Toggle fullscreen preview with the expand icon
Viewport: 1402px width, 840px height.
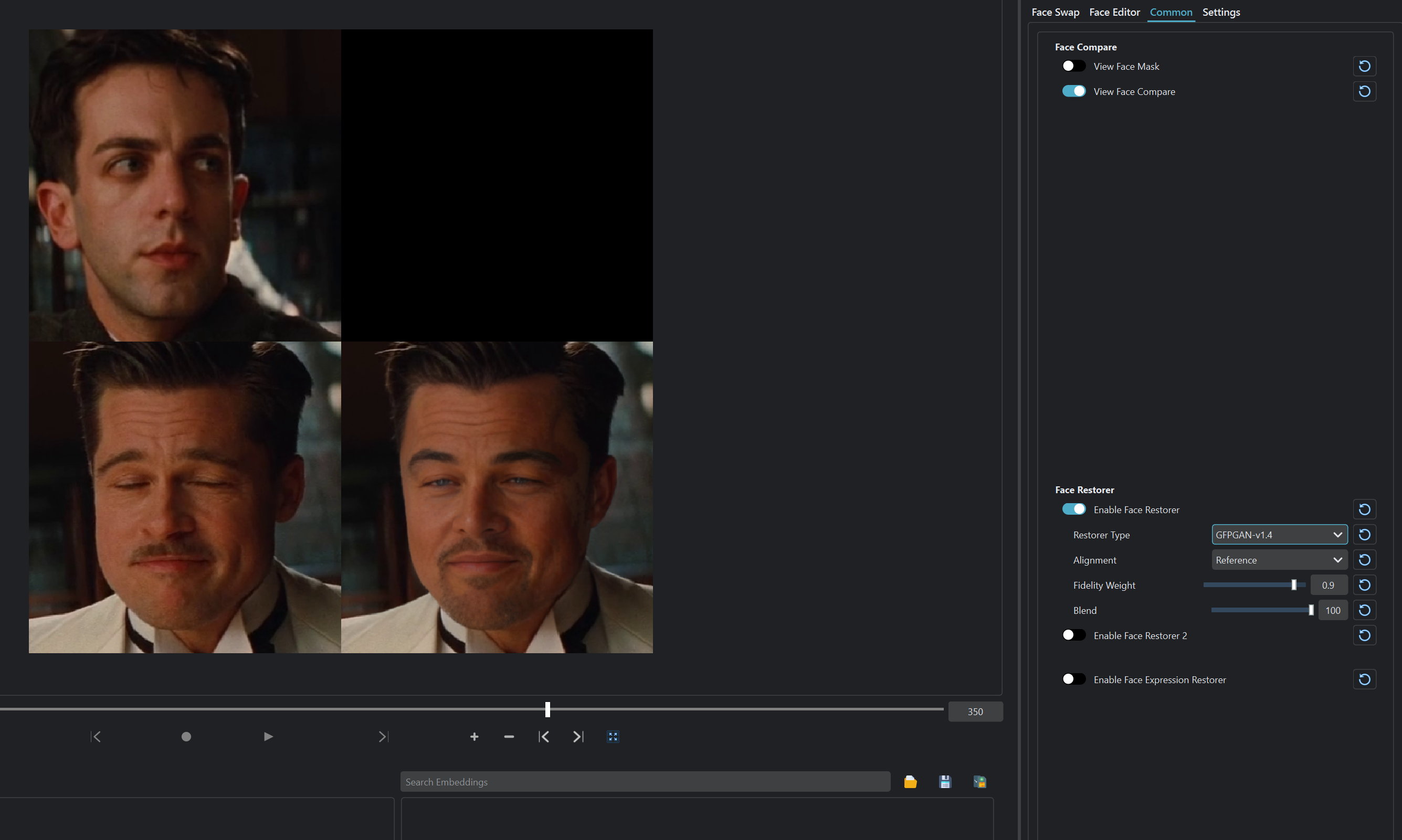coord(612,737)
